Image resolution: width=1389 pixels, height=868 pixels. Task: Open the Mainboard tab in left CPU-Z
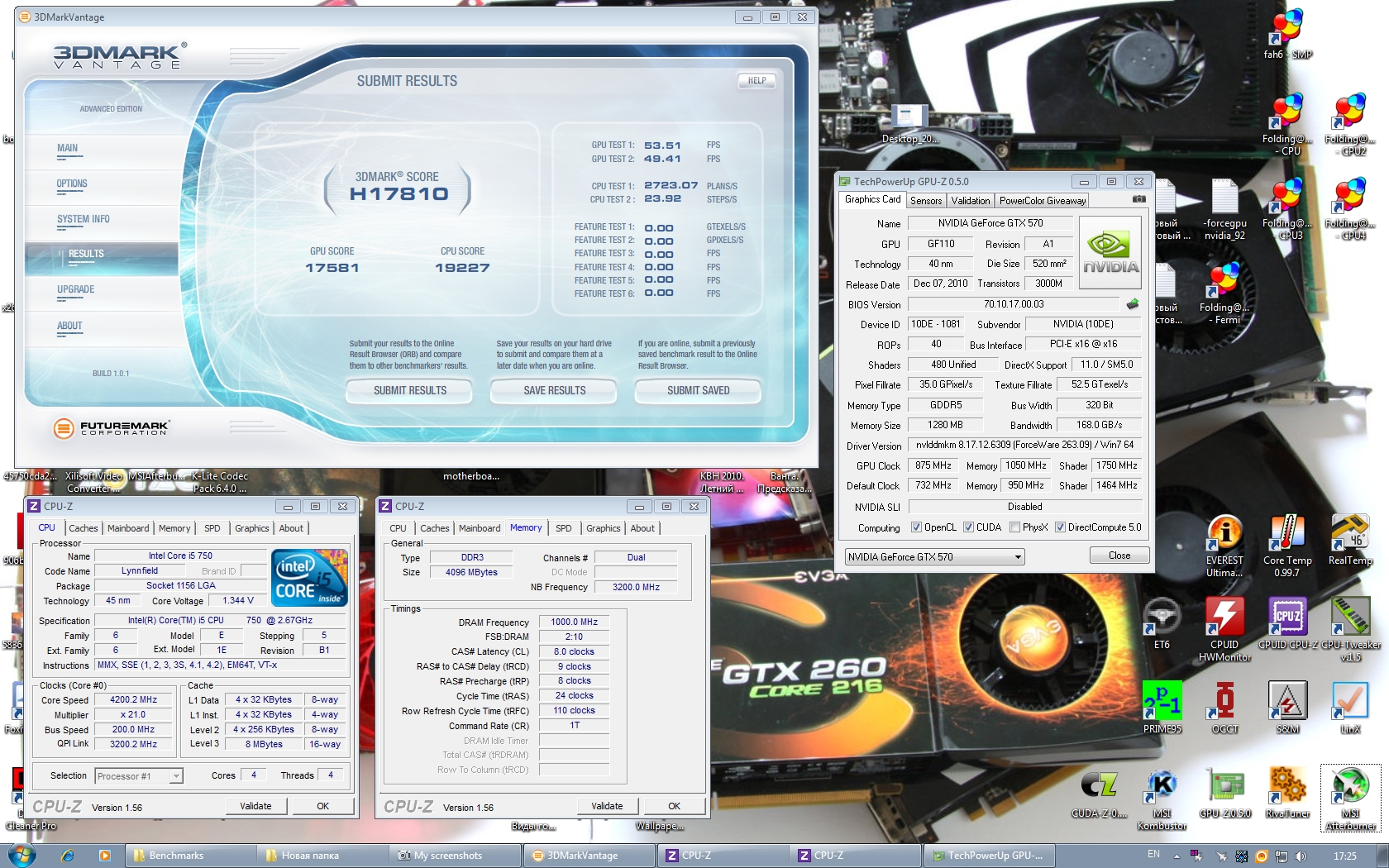[128, 528]
